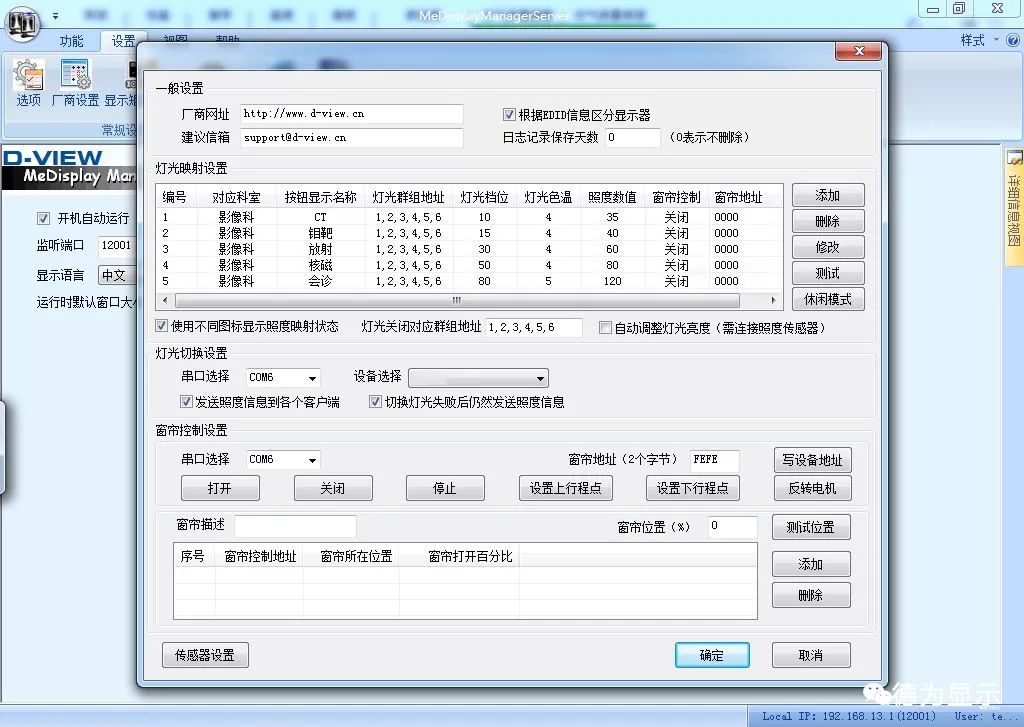Click the Local IP status bar entry
Viewport: 1024px width, 727px height.
(848, 717)
